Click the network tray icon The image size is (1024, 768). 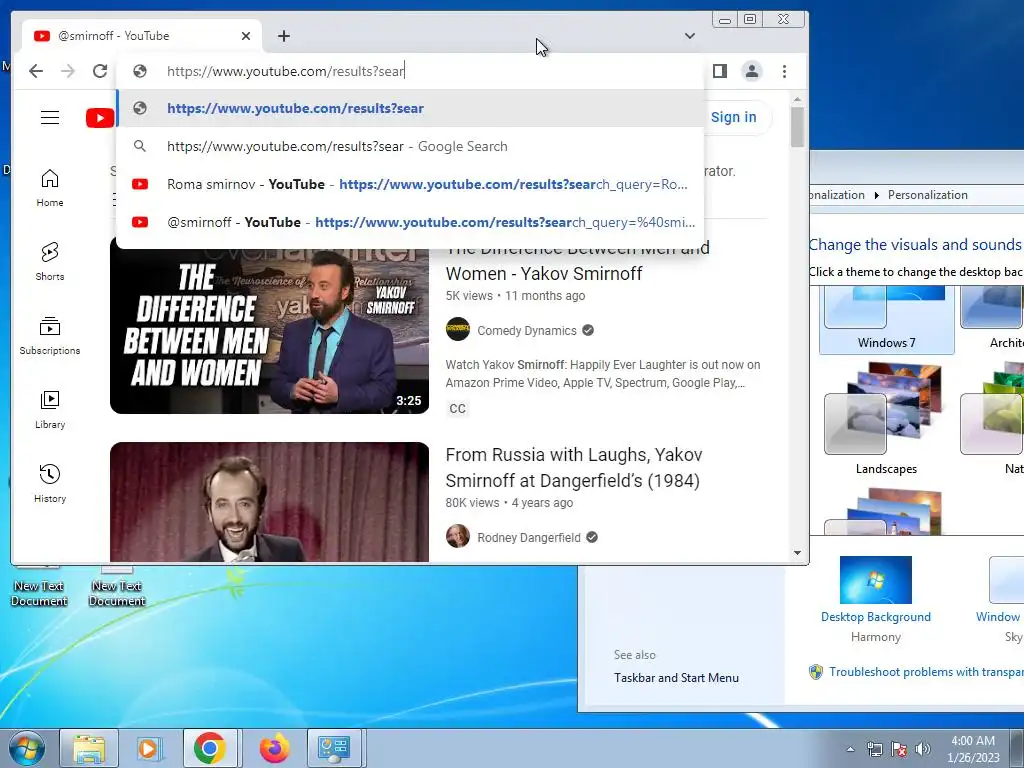874,749
